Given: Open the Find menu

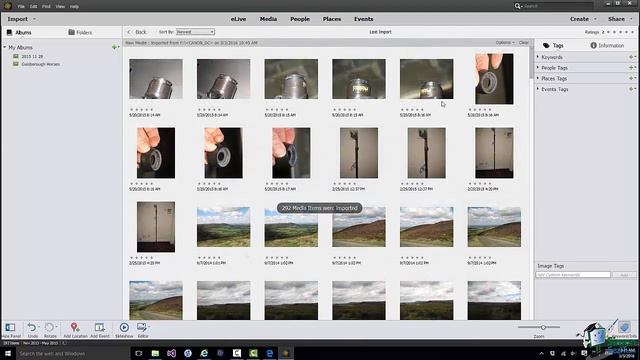Looking at the screenshot, I should [46, 7].
